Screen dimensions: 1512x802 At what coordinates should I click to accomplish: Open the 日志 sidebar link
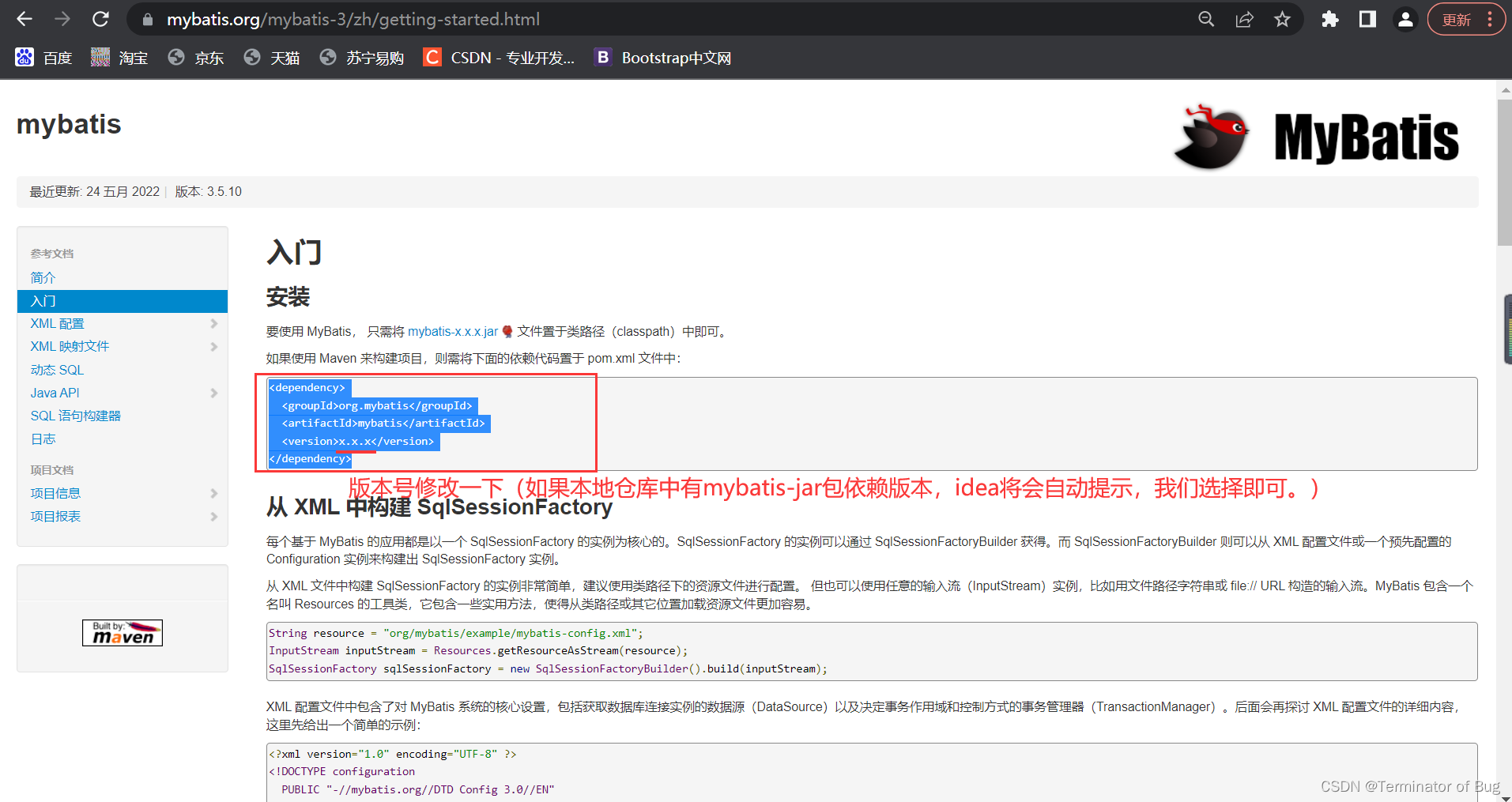[43, 439]
